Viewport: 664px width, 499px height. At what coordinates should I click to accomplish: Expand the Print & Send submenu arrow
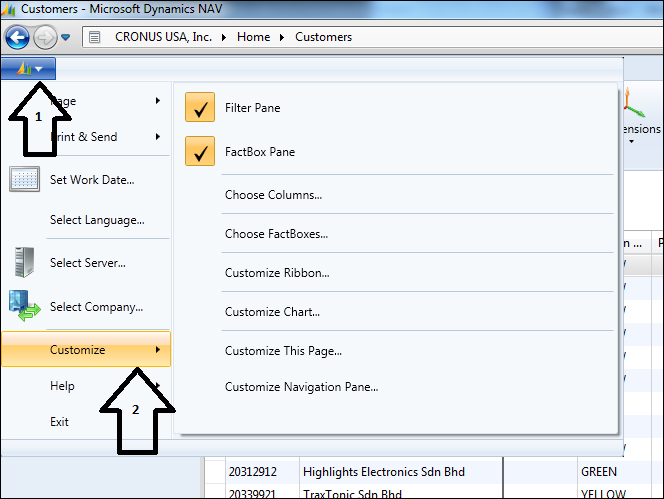point(158,136)
